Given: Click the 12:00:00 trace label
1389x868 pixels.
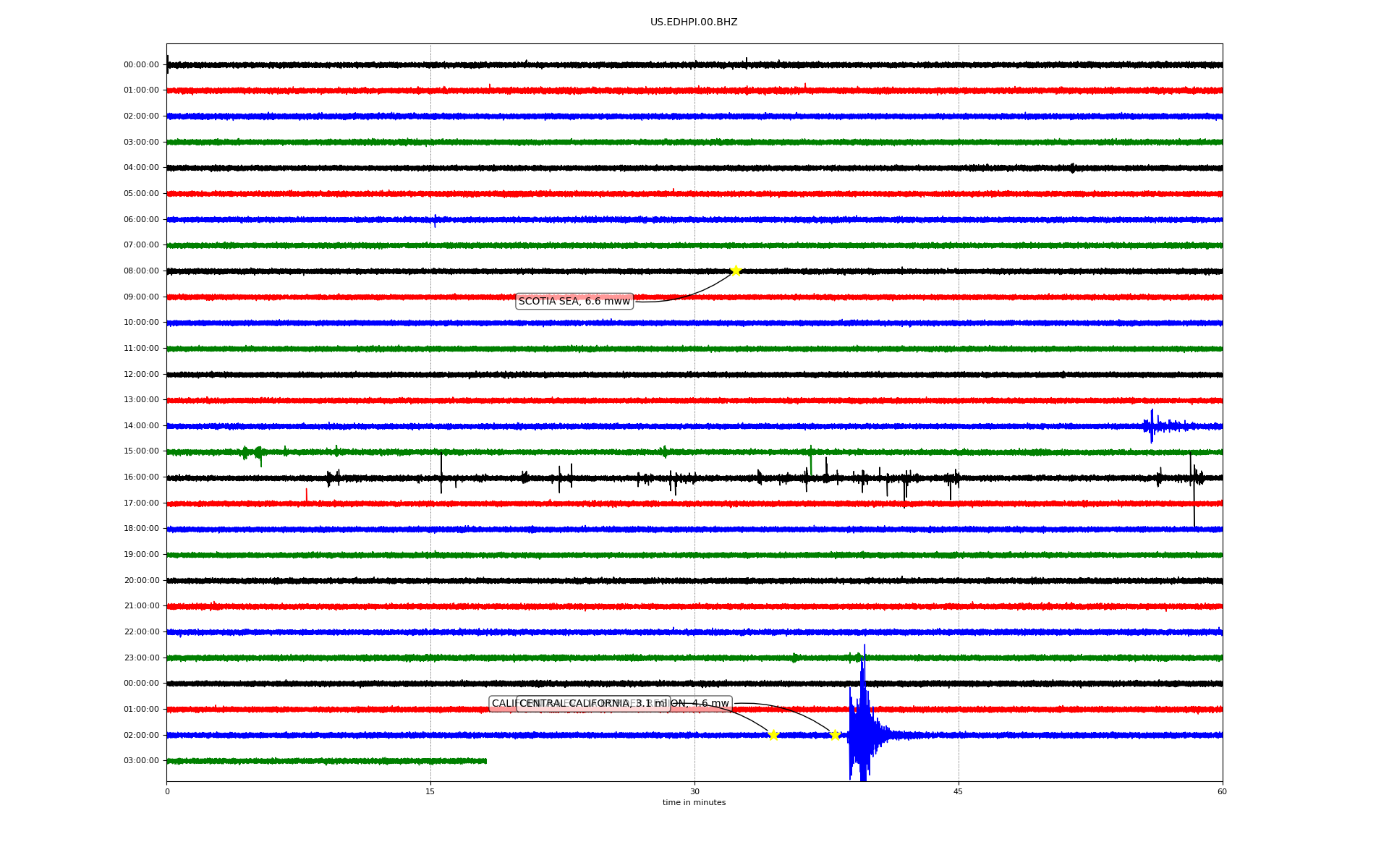Looking at the screenshot, I should click(141, 375).
